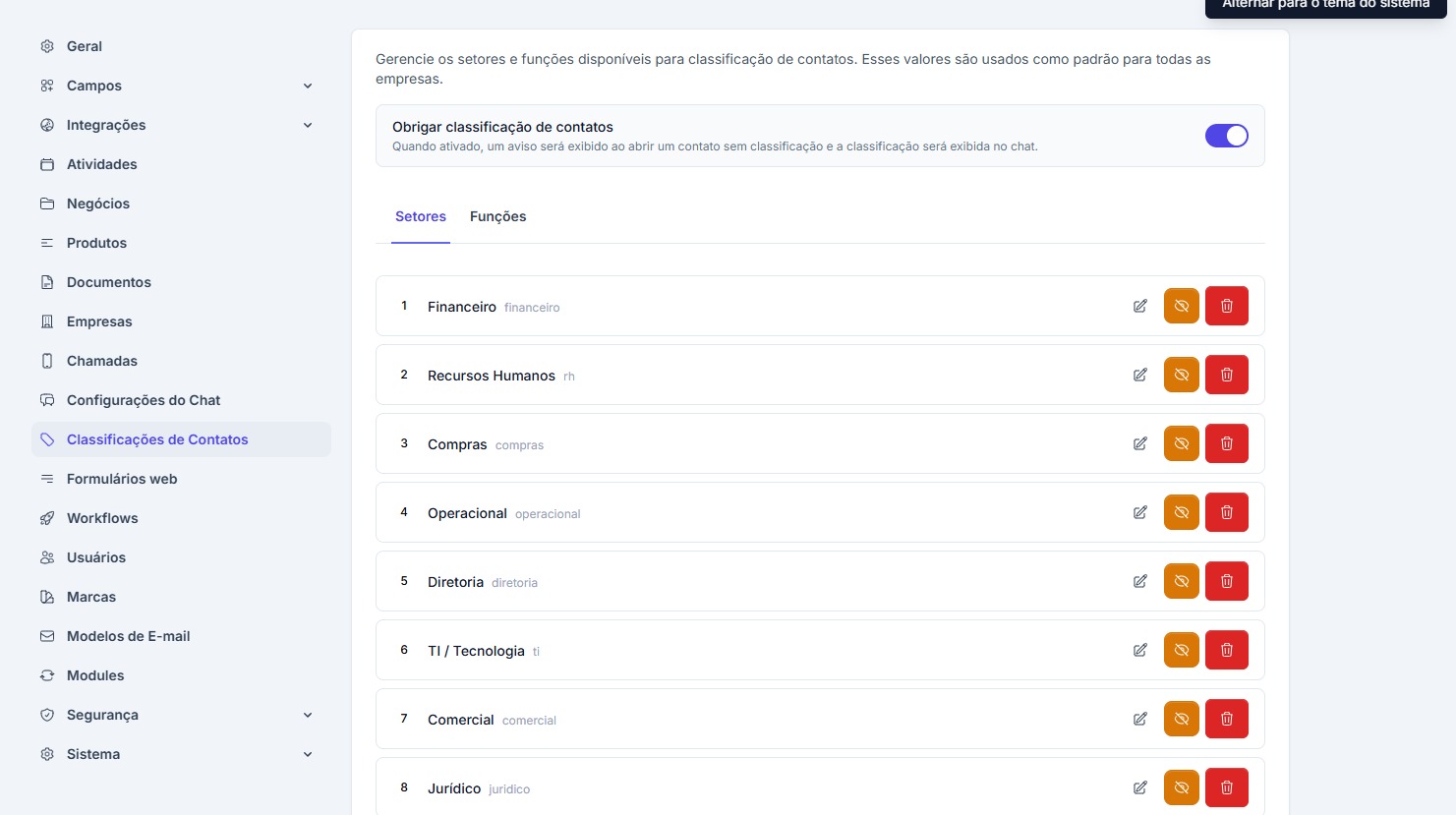Select the Setores tab

(x=420, y=216)
